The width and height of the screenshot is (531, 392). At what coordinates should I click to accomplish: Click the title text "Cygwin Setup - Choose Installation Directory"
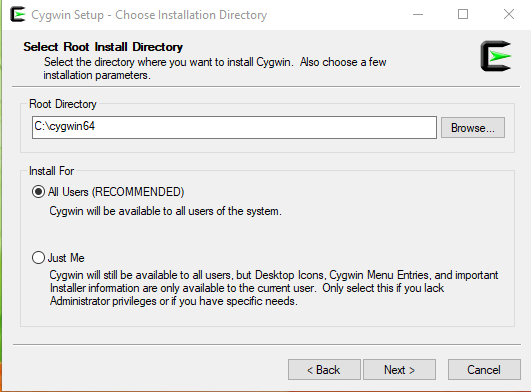coord(149,15)
